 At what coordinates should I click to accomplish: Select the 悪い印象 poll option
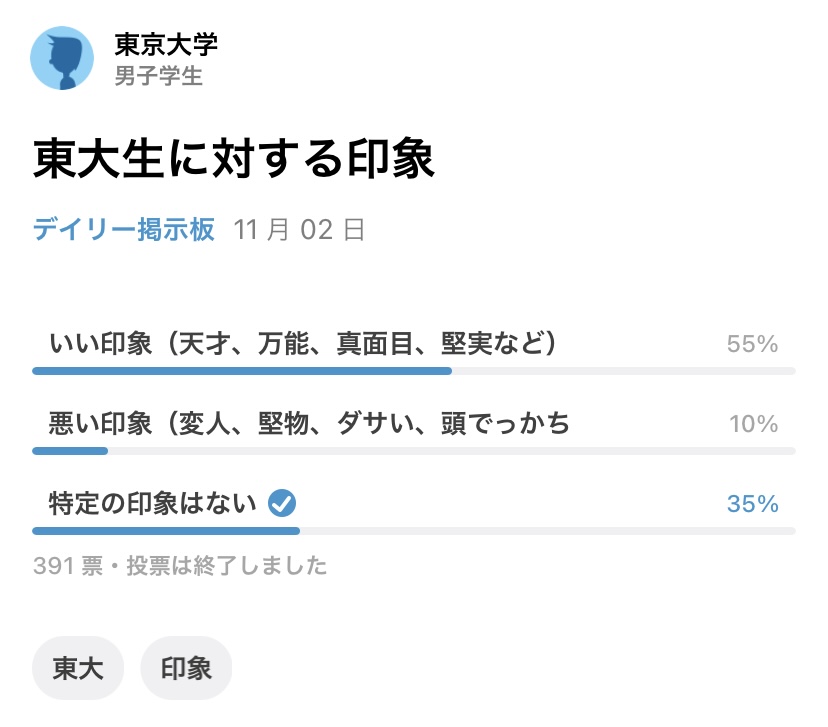point(309,424)
